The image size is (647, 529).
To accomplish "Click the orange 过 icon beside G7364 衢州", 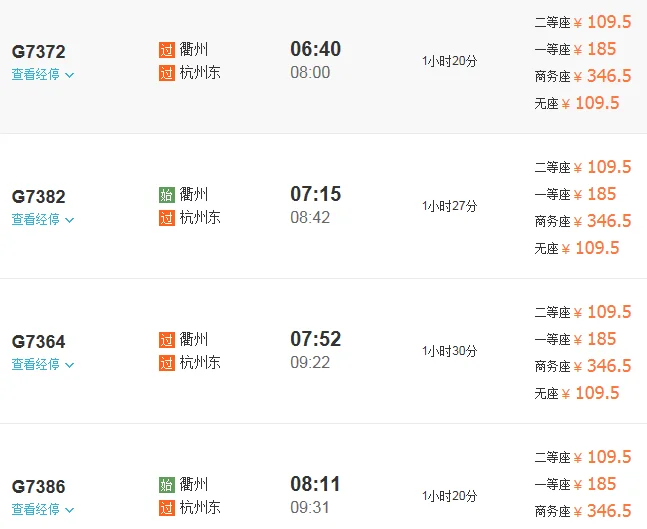I will click(x=166, y=340).
